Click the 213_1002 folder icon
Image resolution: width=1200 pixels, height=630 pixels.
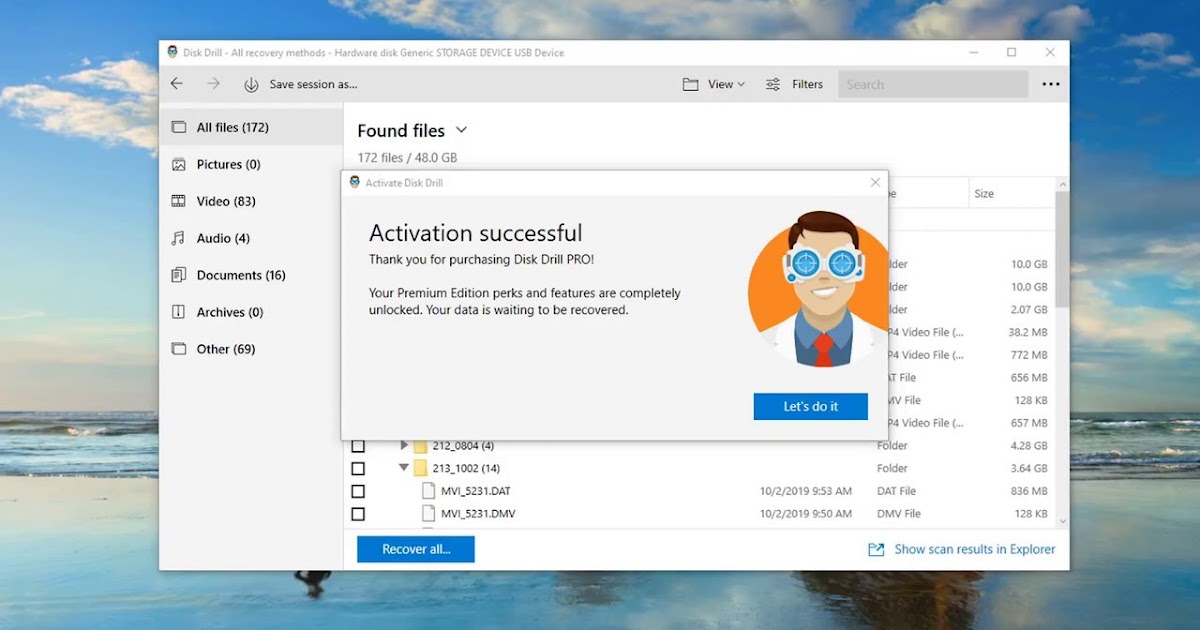421,468
